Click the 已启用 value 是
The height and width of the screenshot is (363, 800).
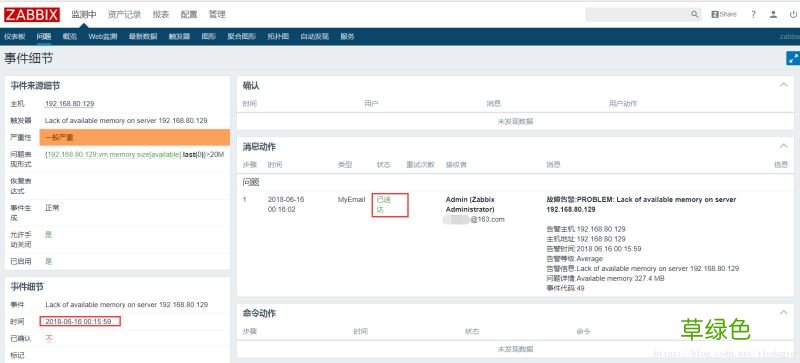[49, 261]
